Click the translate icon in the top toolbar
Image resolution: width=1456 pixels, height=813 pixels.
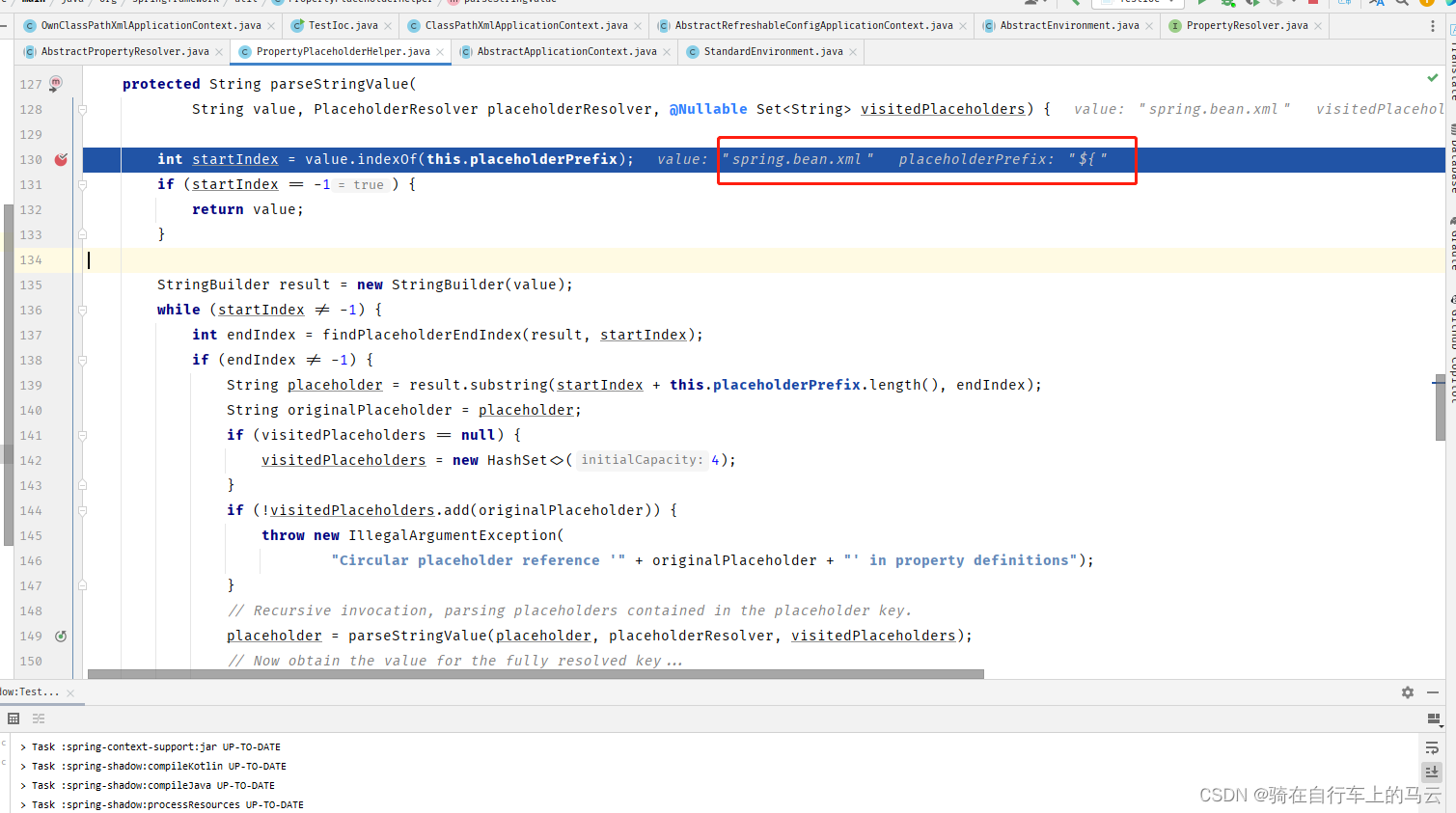tap(1377, 3)
